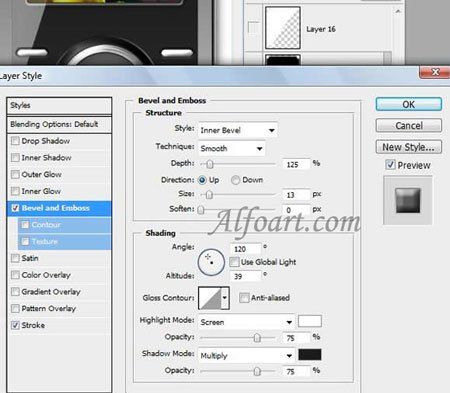Enable the Drop Shadow checkbox

[x=15, y=141]
